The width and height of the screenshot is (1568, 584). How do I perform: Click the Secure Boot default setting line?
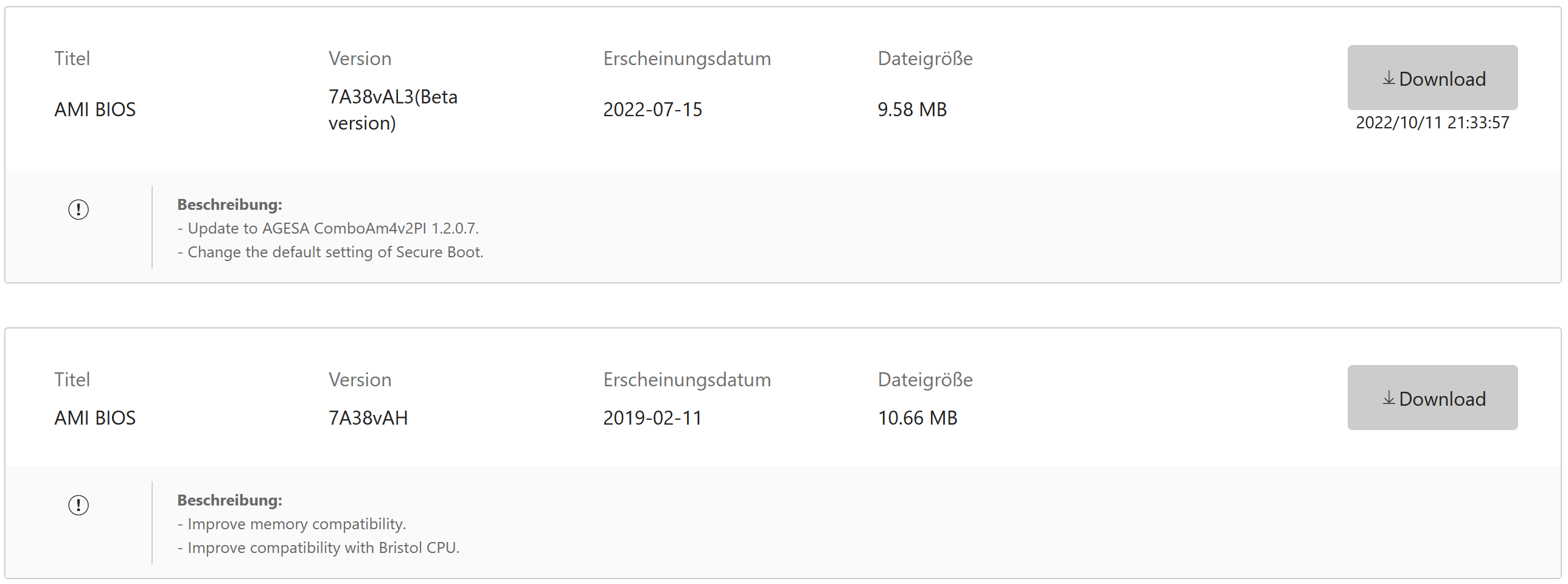click(330, 252)
